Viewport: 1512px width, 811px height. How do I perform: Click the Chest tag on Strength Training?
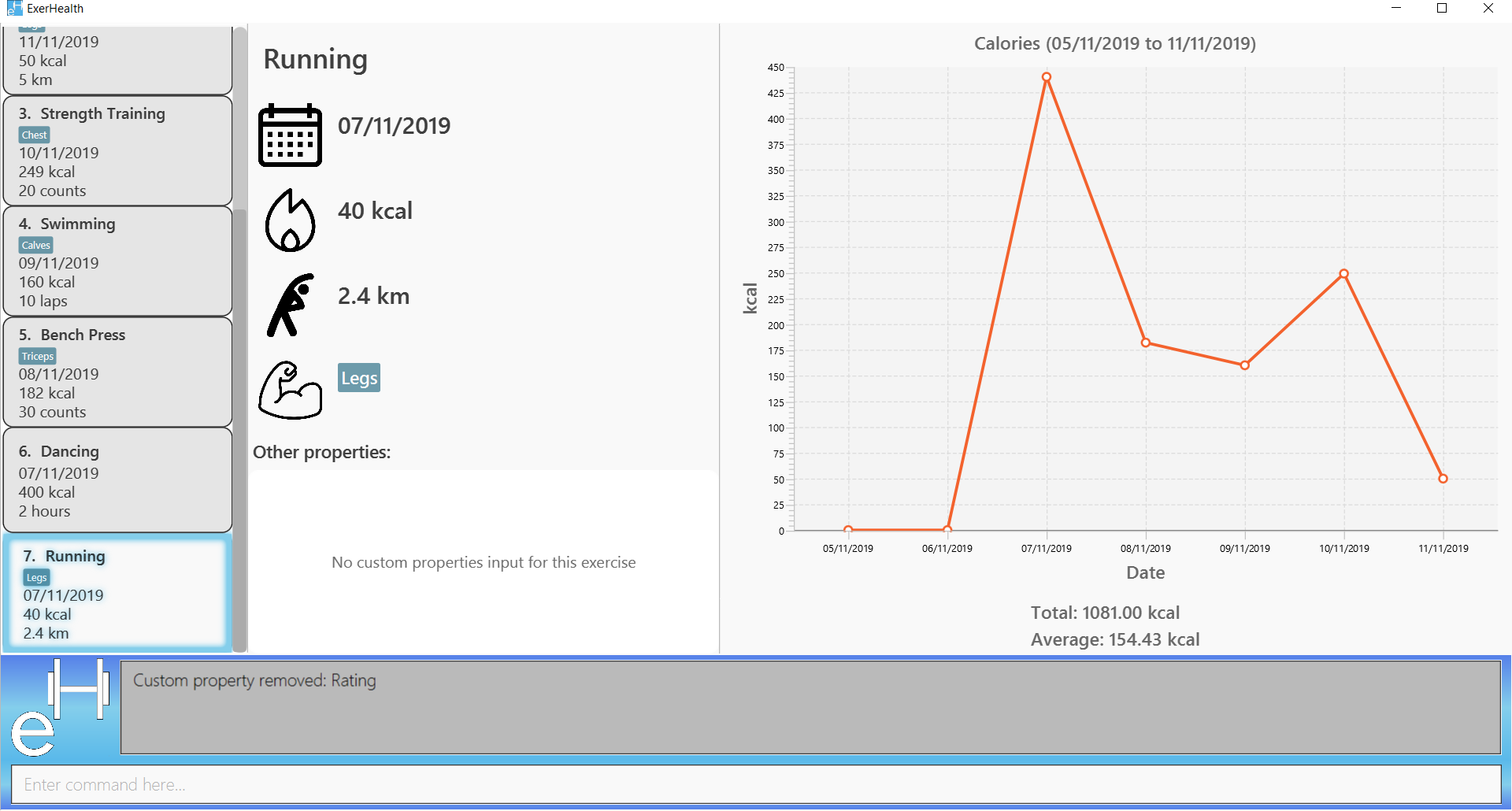pos(34,135)
